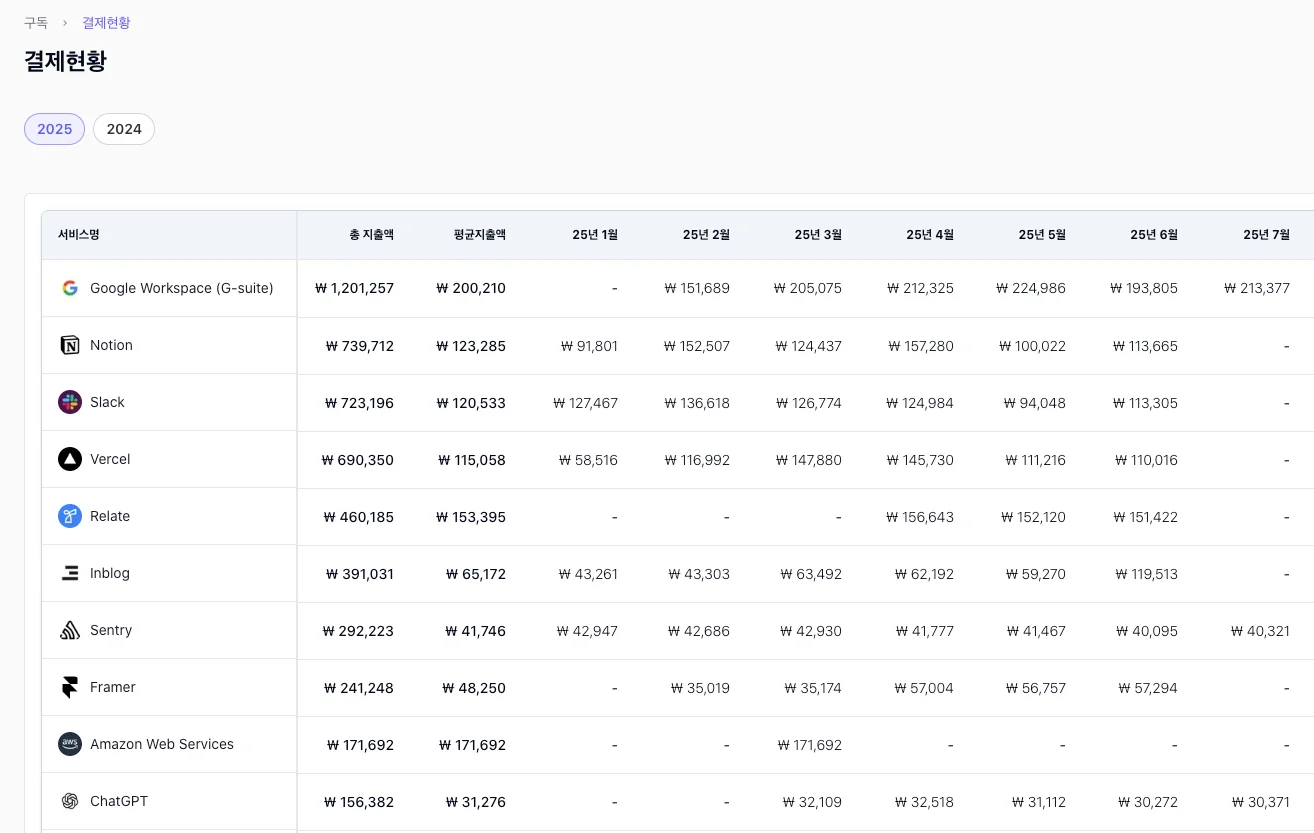Switch to the 2024 year tab

pos(124,129)
